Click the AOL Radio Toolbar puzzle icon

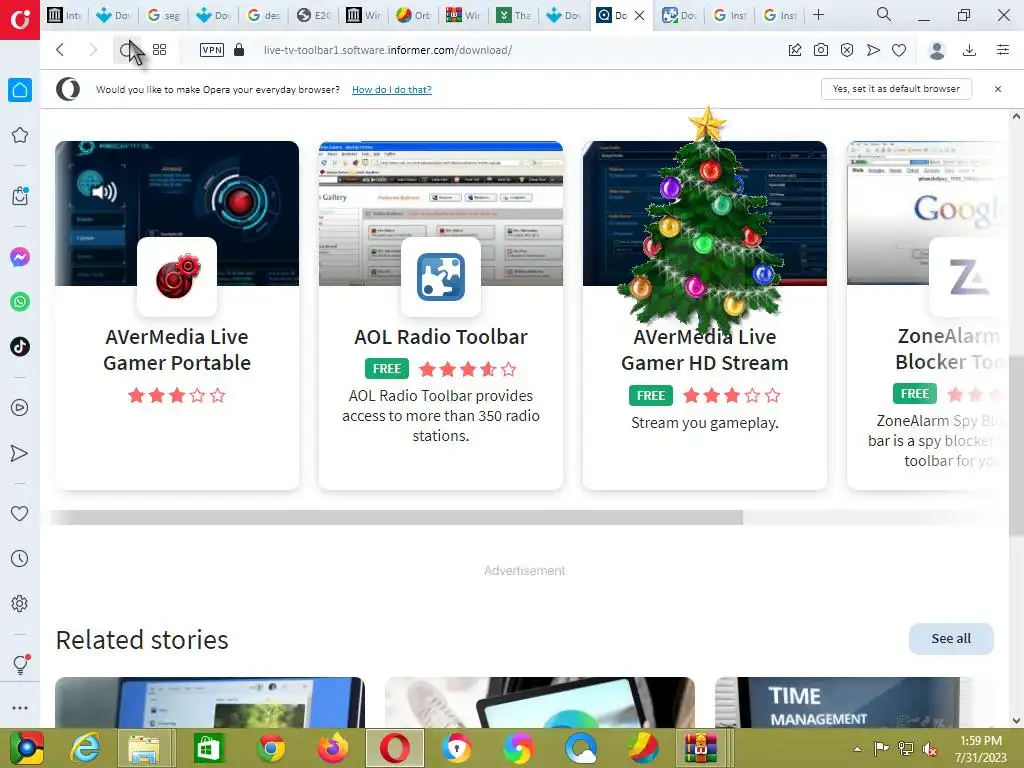[441, 277]
